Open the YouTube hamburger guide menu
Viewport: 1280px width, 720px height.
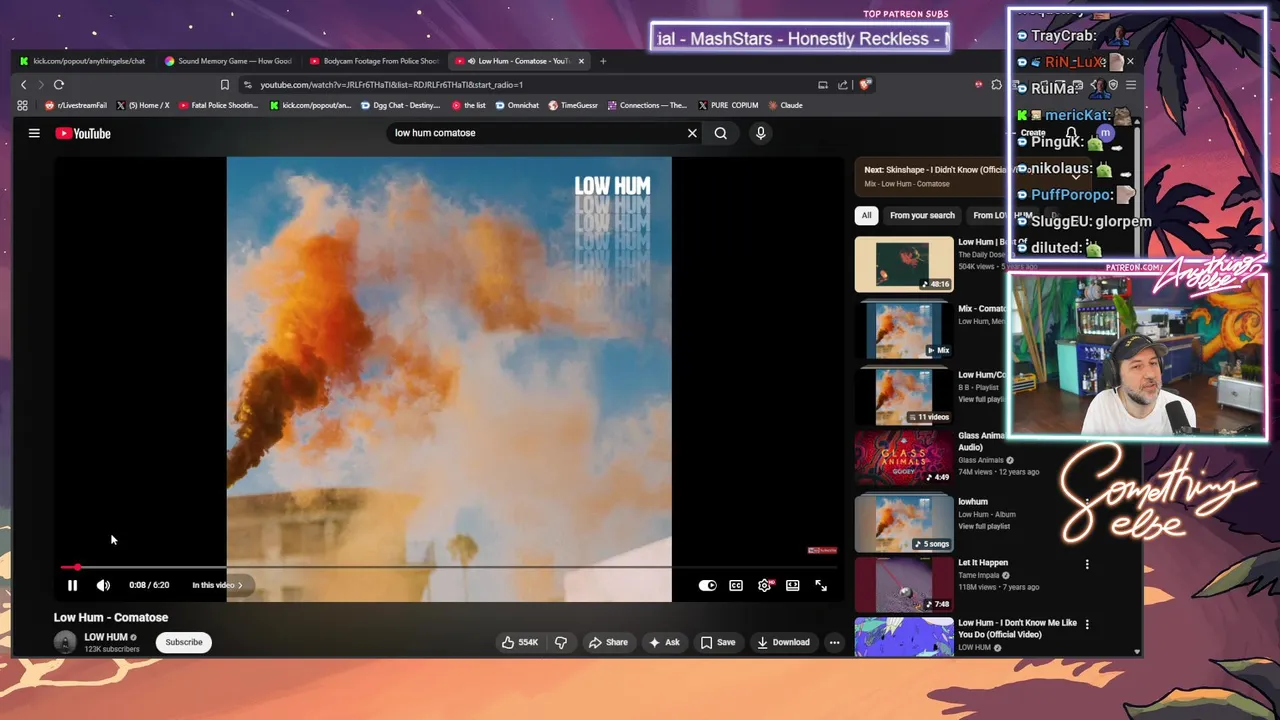click(x=34, y=133)
